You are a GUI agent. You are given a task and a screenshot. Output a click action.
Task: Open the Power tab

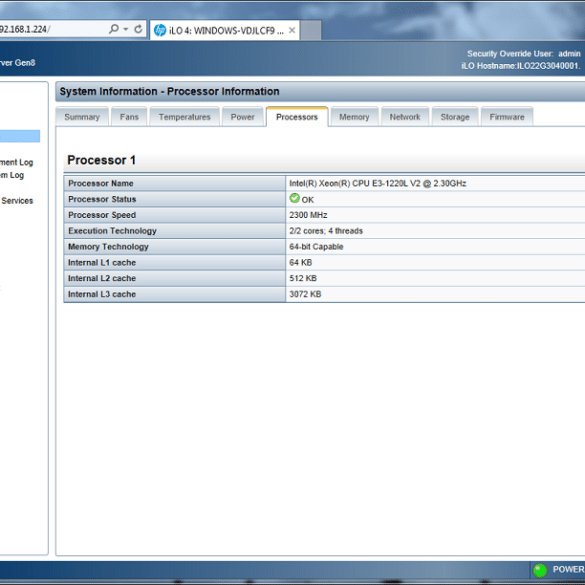point(243,117)
